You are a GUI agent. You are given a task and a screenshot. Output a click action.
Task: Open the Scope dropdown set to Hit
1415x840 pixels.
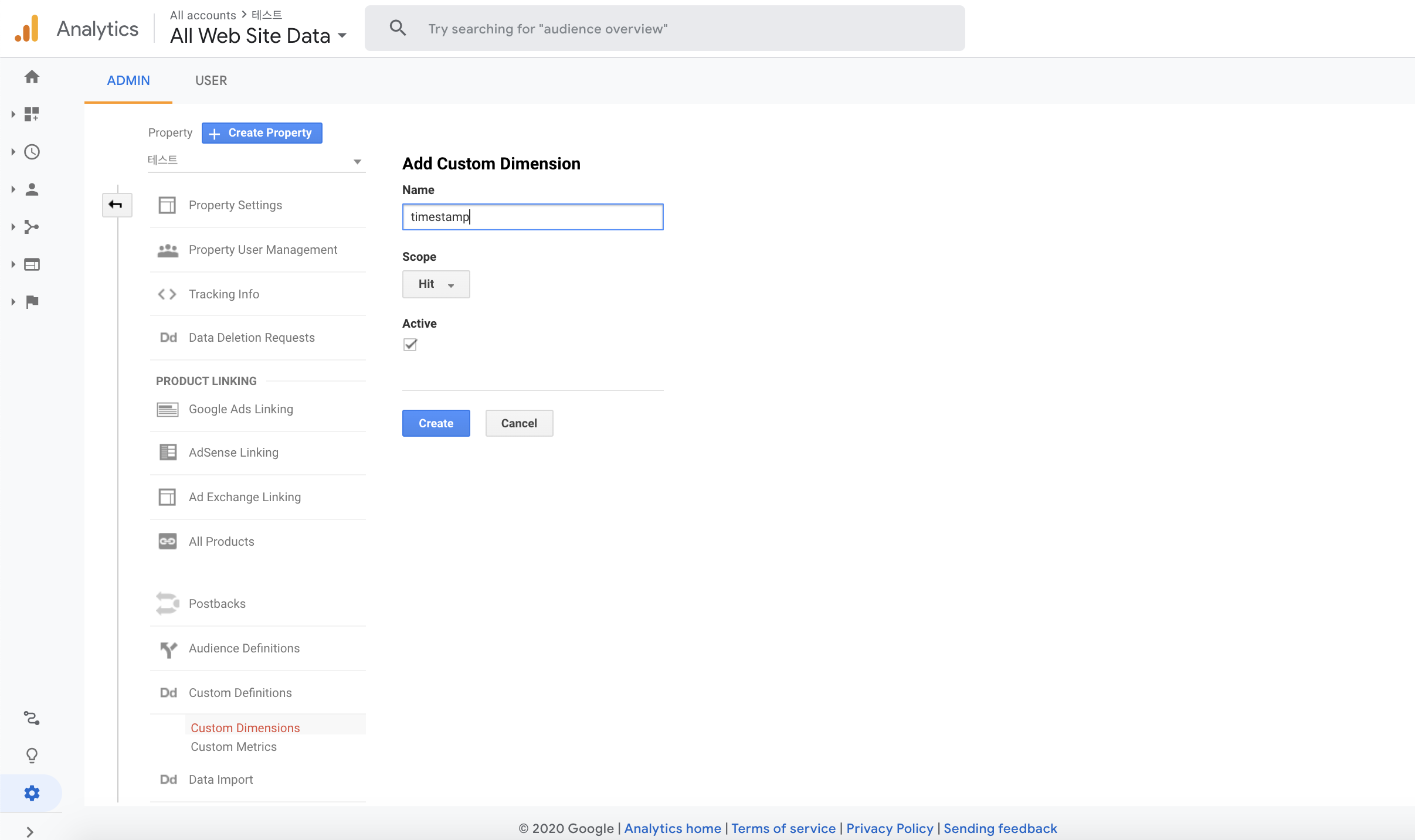(x=436, y=284)
